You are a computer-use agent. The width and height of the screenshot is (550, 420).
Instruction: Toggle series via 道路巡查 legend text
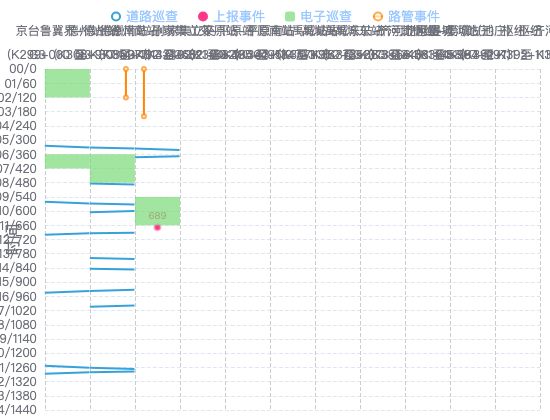coord(152,16)
